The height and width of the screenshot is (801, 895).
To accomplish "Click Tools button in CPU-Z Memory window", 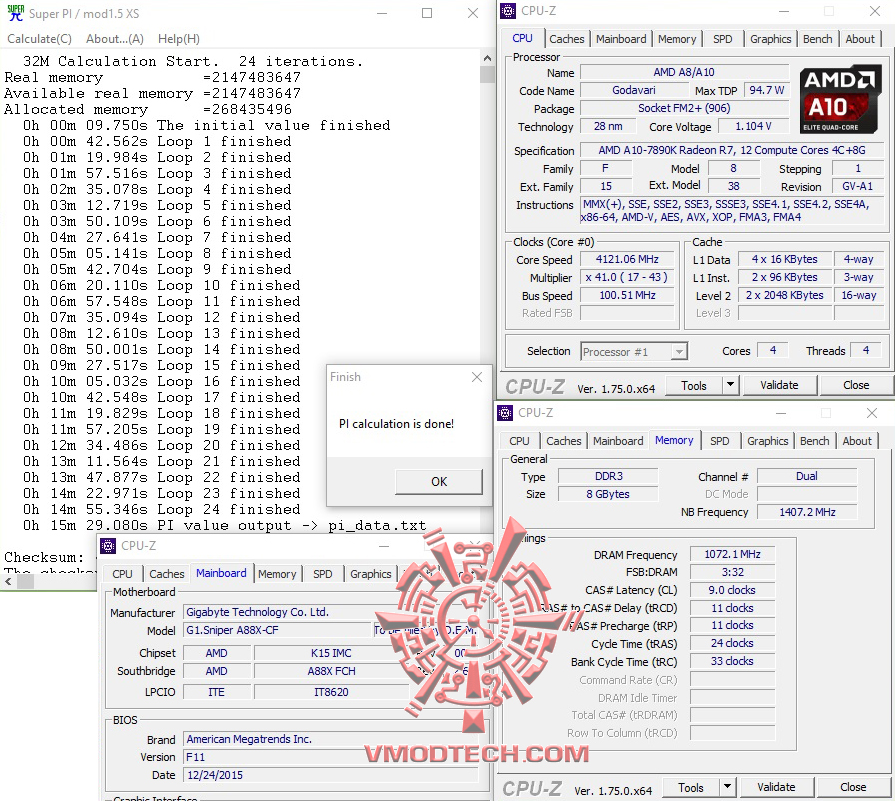I will coord(691,787).
